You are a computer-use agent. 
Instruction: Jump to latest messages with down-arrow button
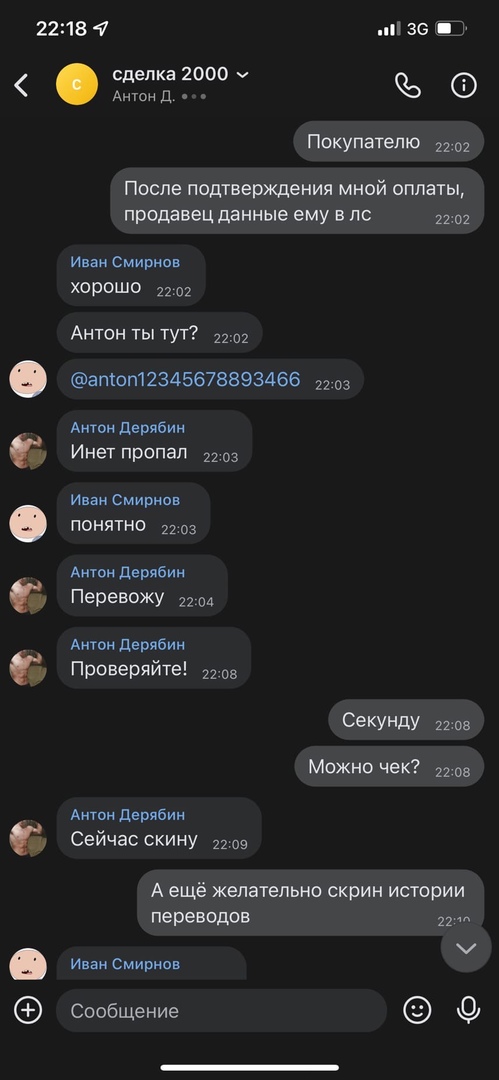click(466, 948)
